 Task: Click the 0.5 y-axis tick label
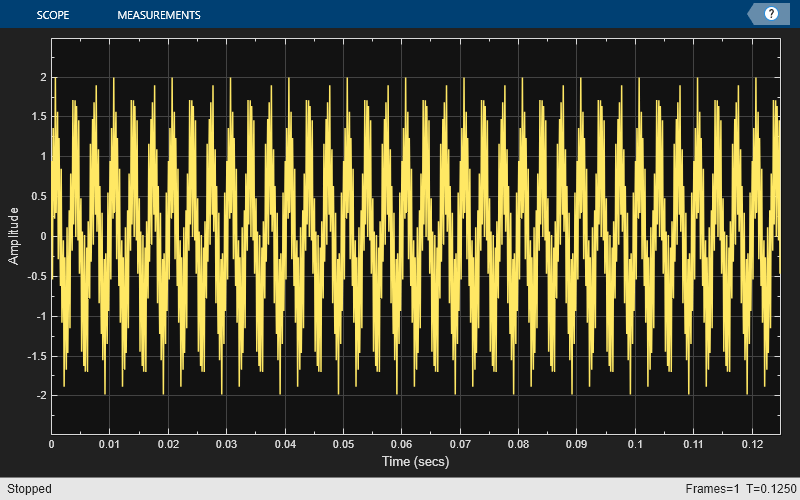(38, 197)
